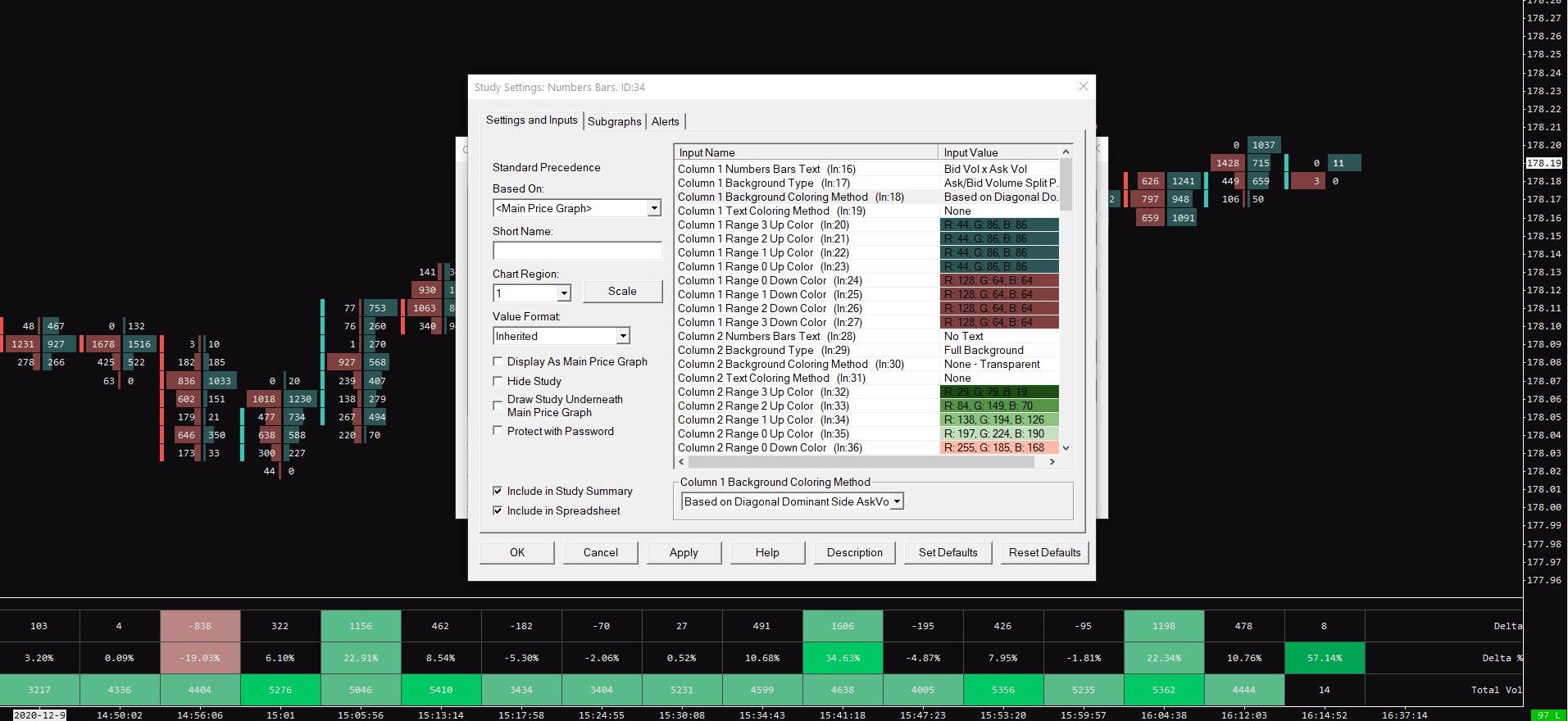Viewport: 1568px width, 721px height.
Task: Select Column 1 Numbers Bars Text row
Action: [867, 169]
